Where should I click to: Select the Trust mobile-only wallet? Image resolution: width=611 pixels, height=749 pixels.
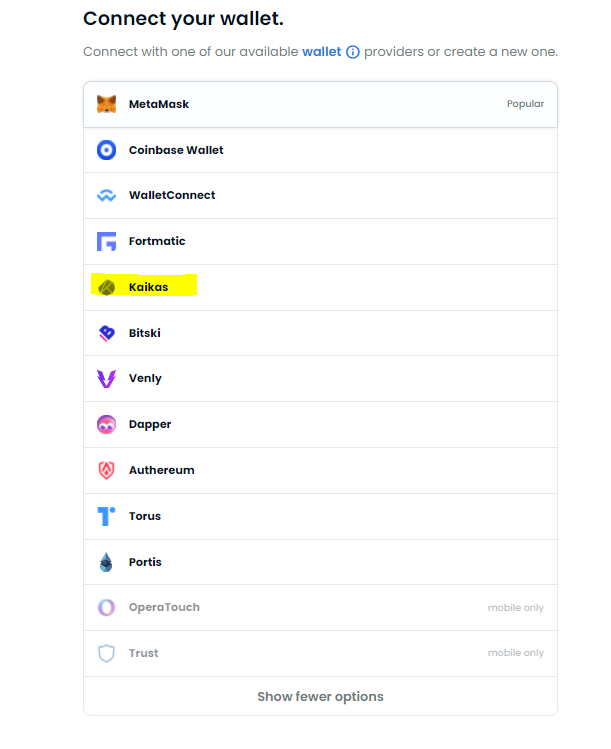[143, 653]
